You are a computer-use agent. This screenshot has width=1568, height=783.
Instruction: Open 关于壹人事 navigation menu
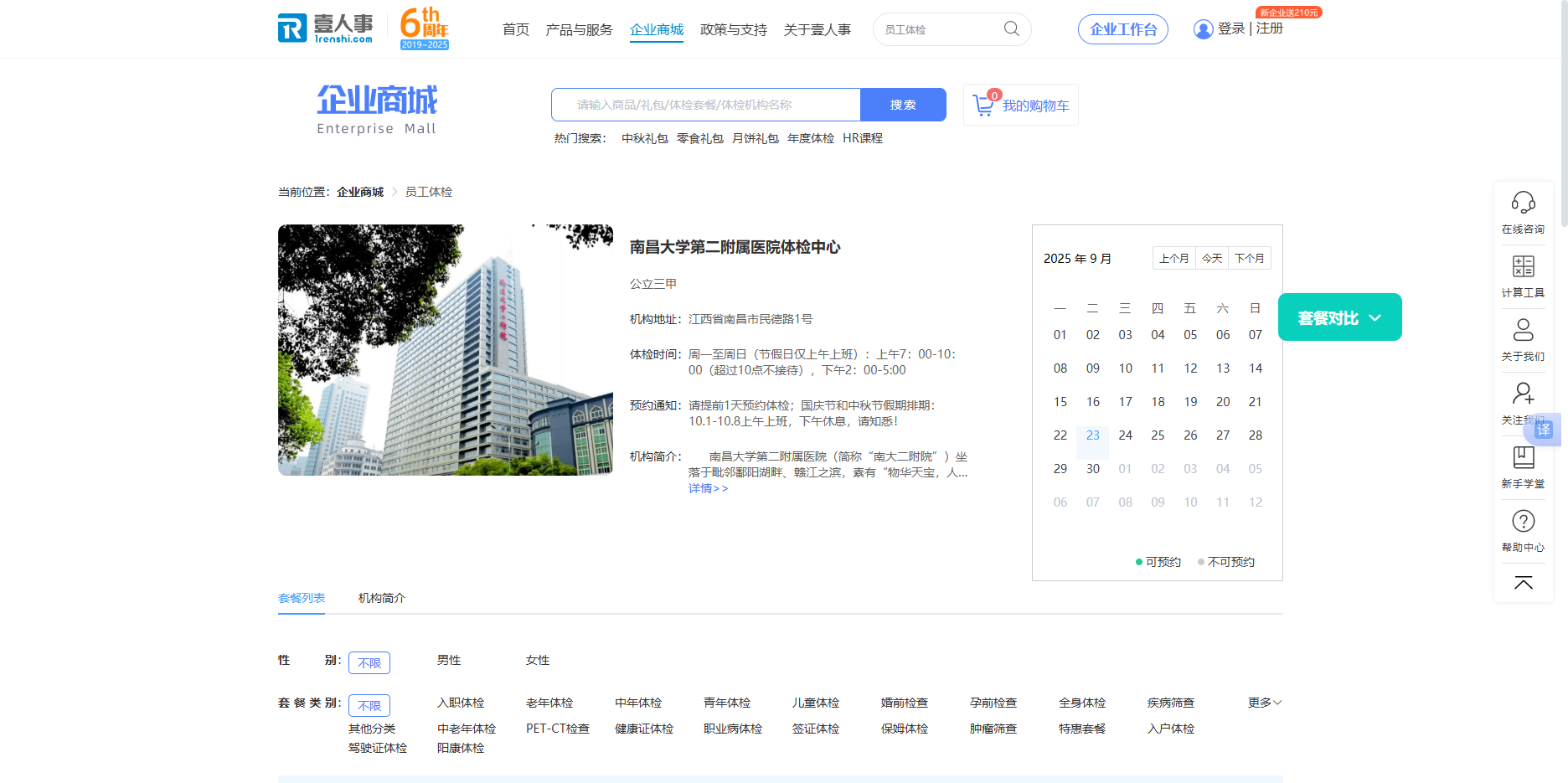pos(817,29)
